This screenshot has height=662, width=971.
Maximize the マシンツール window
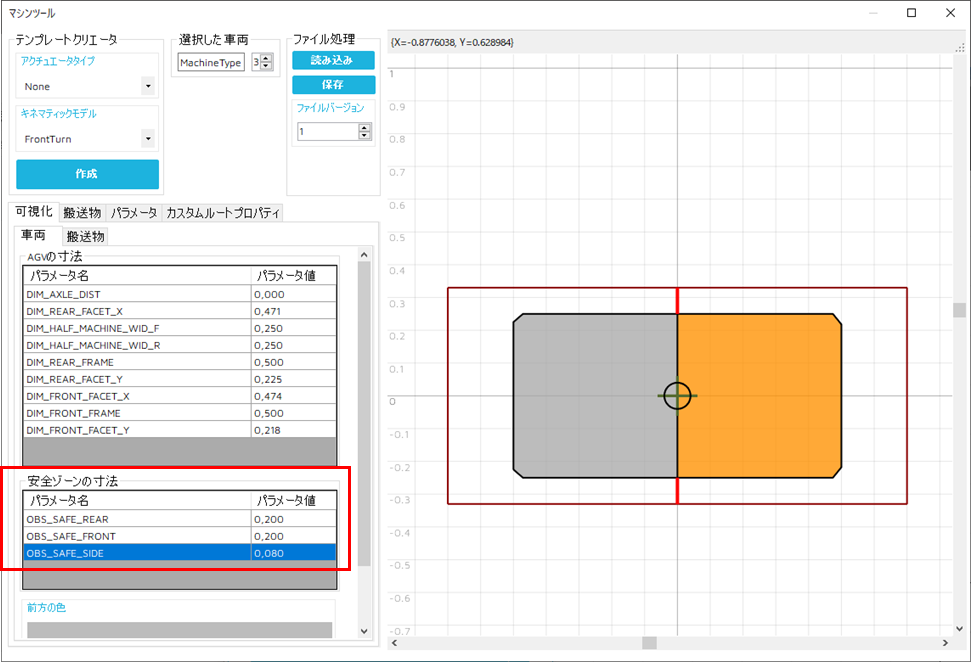[911, 13]
